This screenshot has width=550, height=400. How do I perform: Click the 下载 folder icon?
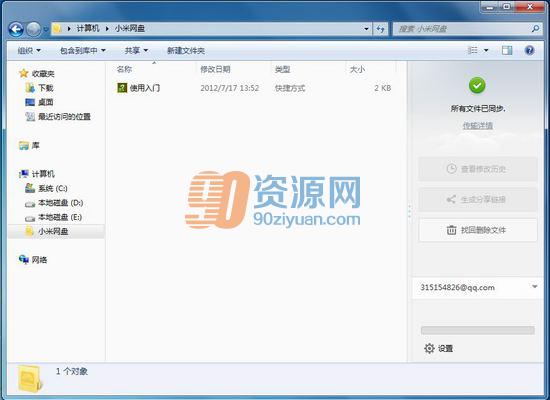tap(30, 88)
